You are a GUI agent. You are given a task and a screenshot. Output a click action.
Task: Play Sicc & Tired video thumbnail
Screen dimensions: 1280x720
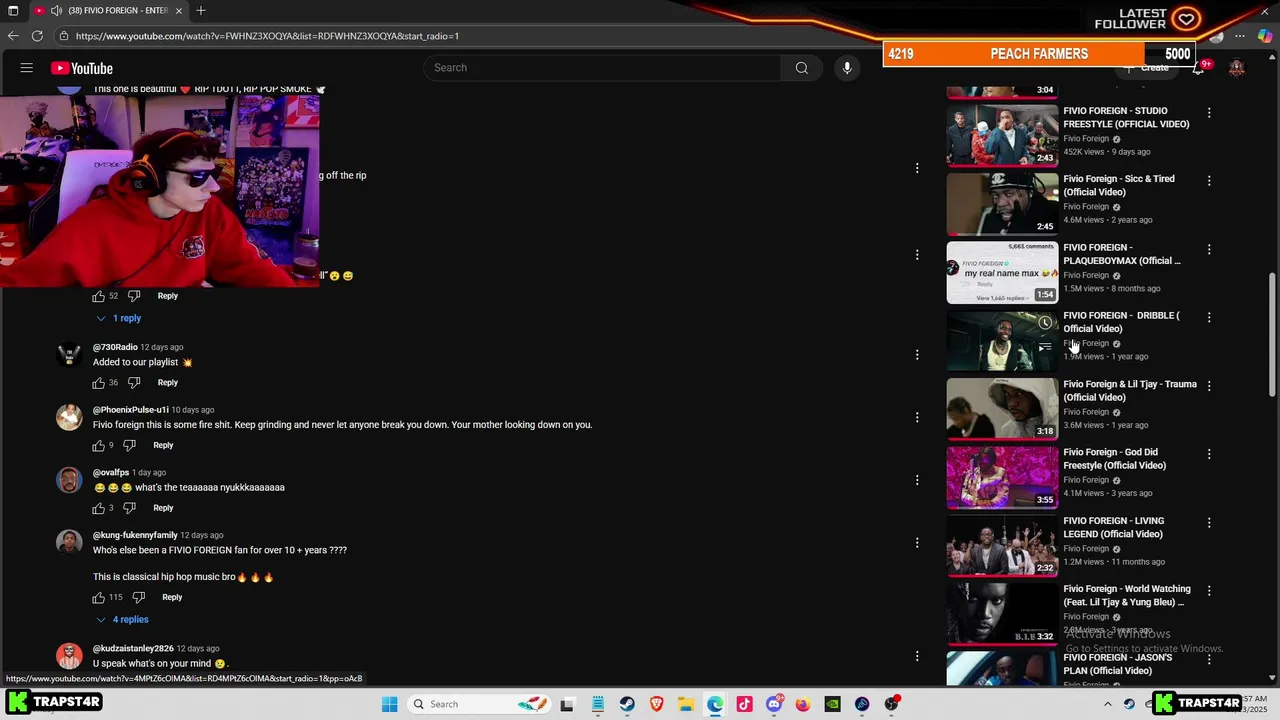pyautogui.click(x=1002, y=204)
